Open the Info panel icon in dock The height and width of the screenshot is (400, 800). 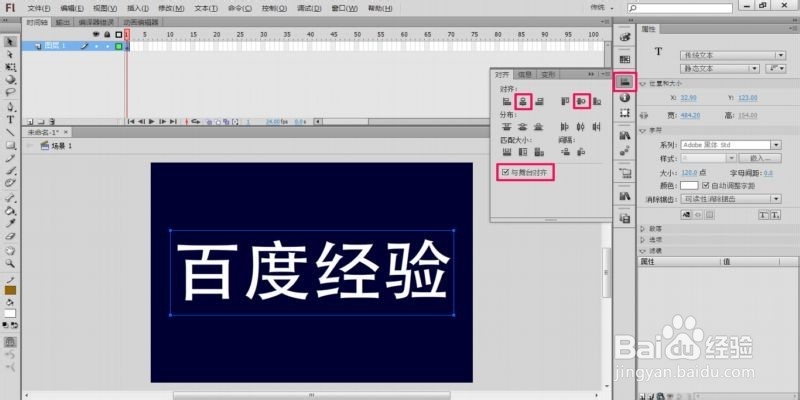(625, 97)
